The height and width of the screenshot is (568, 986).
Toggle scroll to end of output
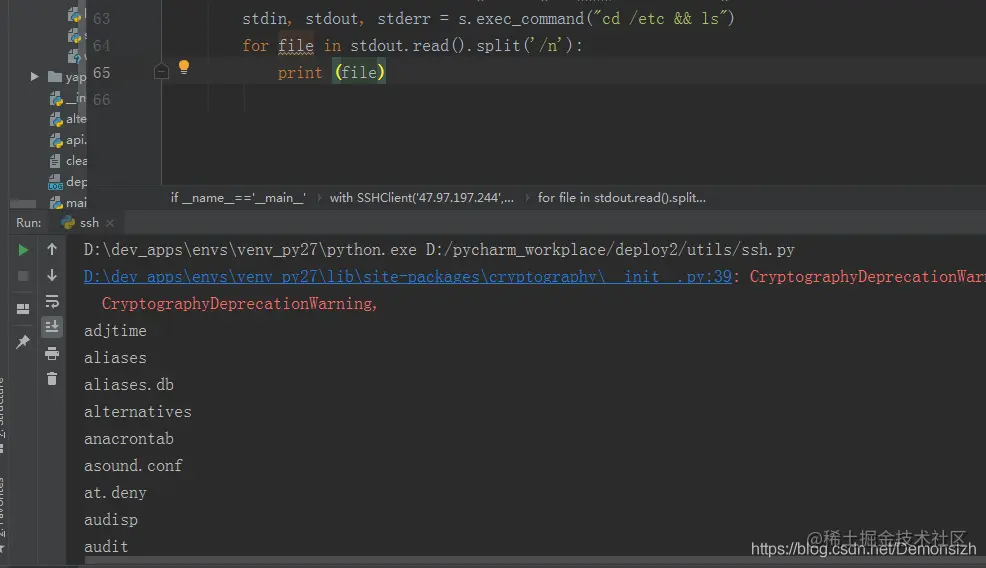point(52,327)
